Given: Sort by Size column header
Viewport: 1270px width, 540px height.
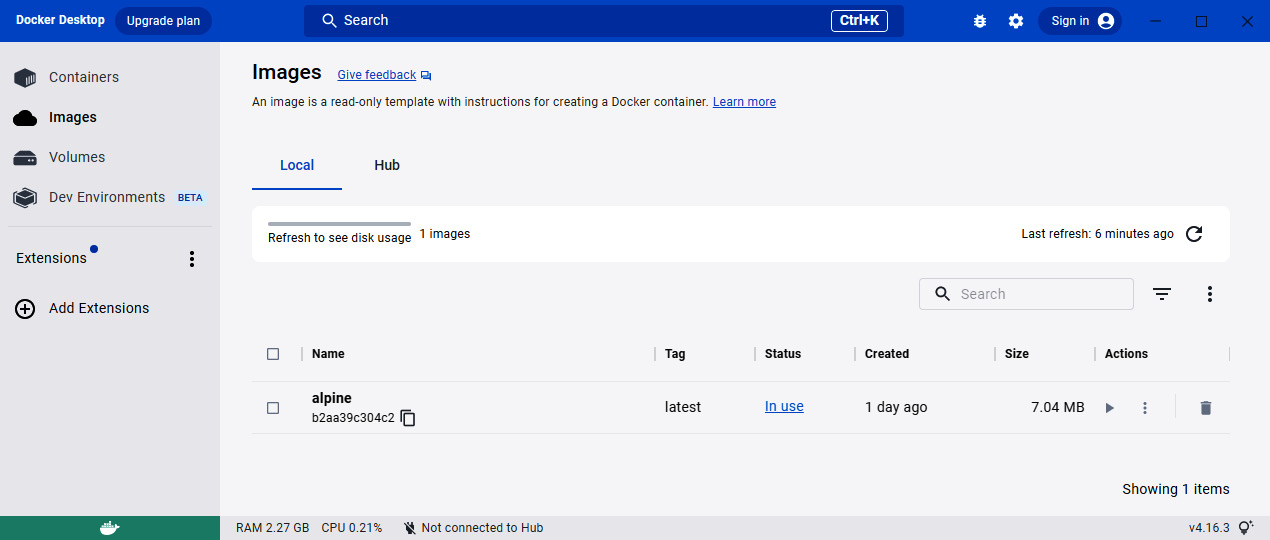Looking at the screenshot, I should 1017,354.
